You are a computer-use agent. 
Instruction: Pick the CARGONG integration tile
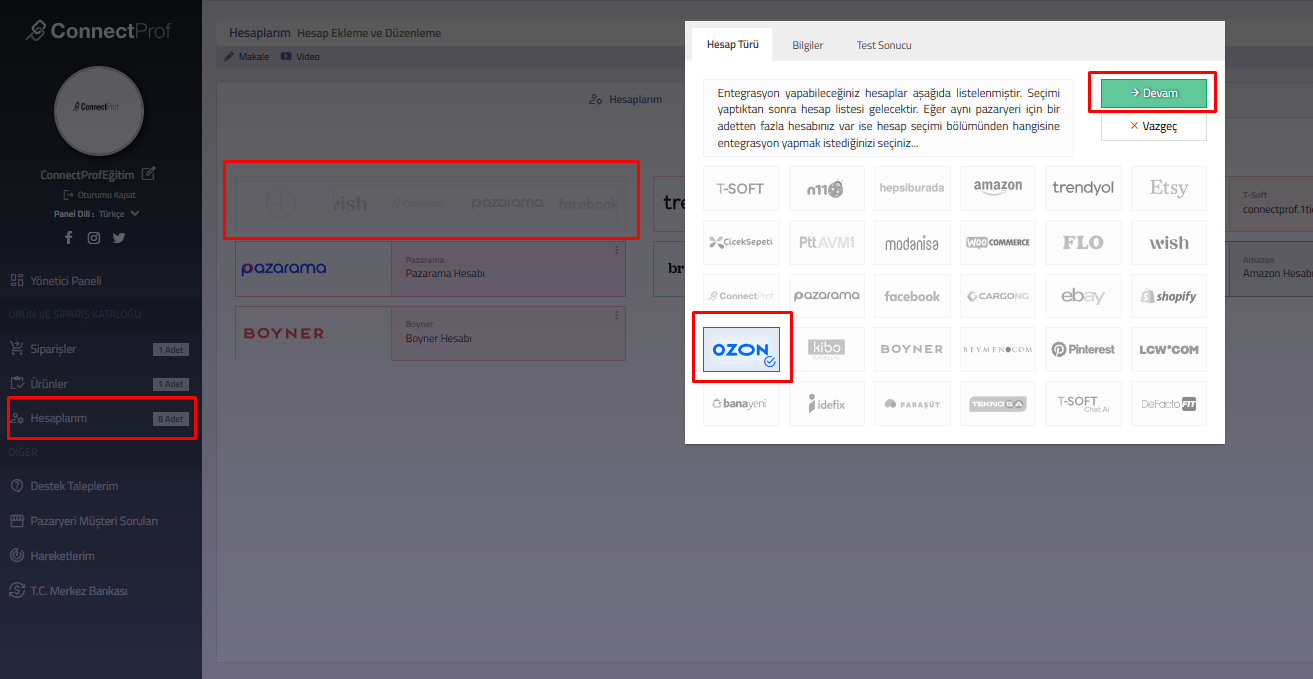998,296
